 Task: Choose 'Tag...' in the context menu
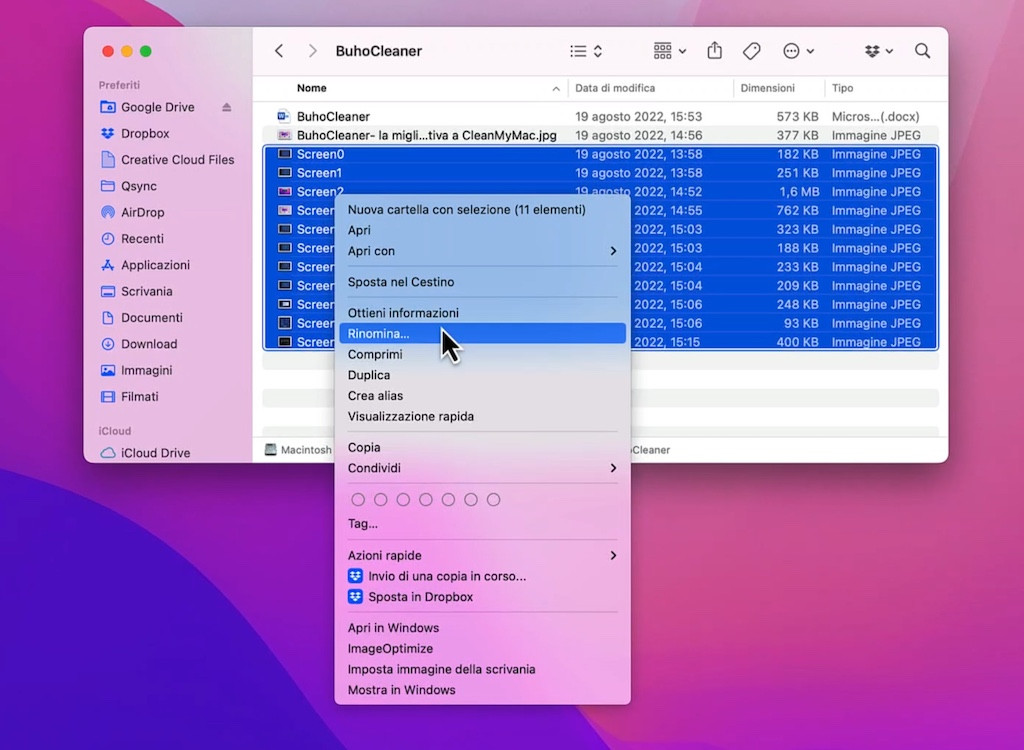[x=482, y=524]
